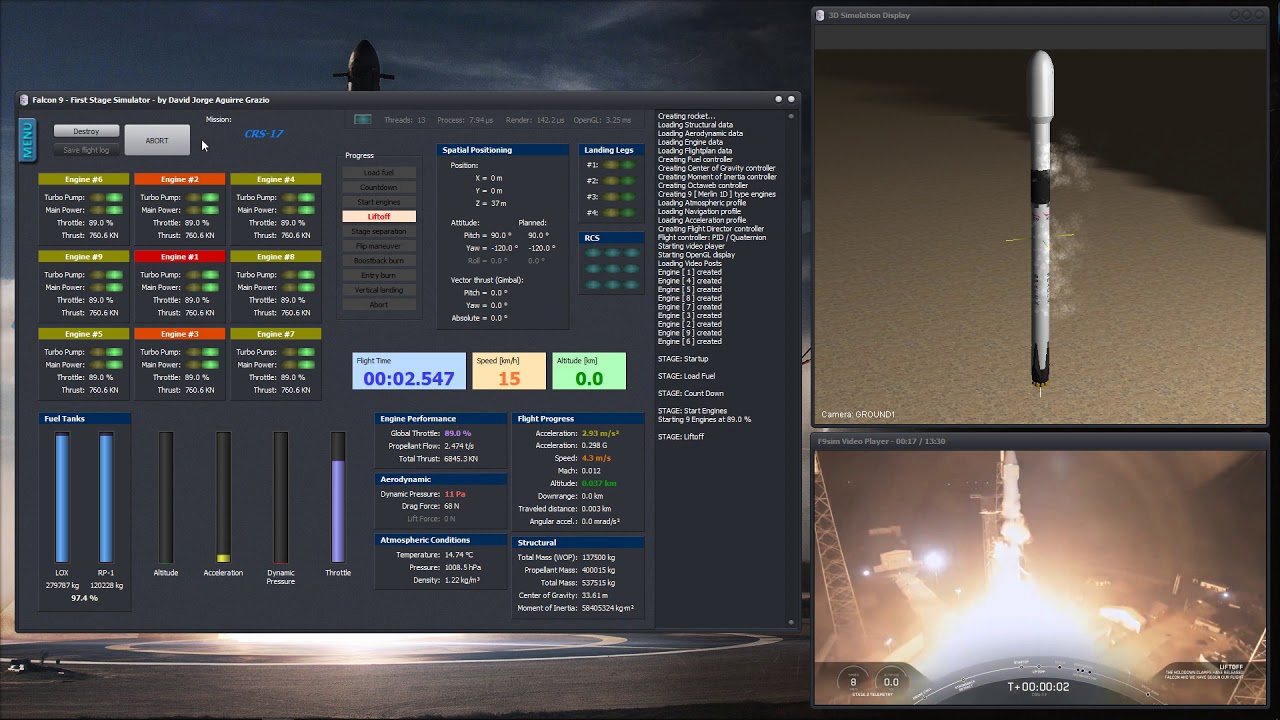Click the Destroy button
The width and height of the screenshot is (1280, 720).
(x=86, y=131)
